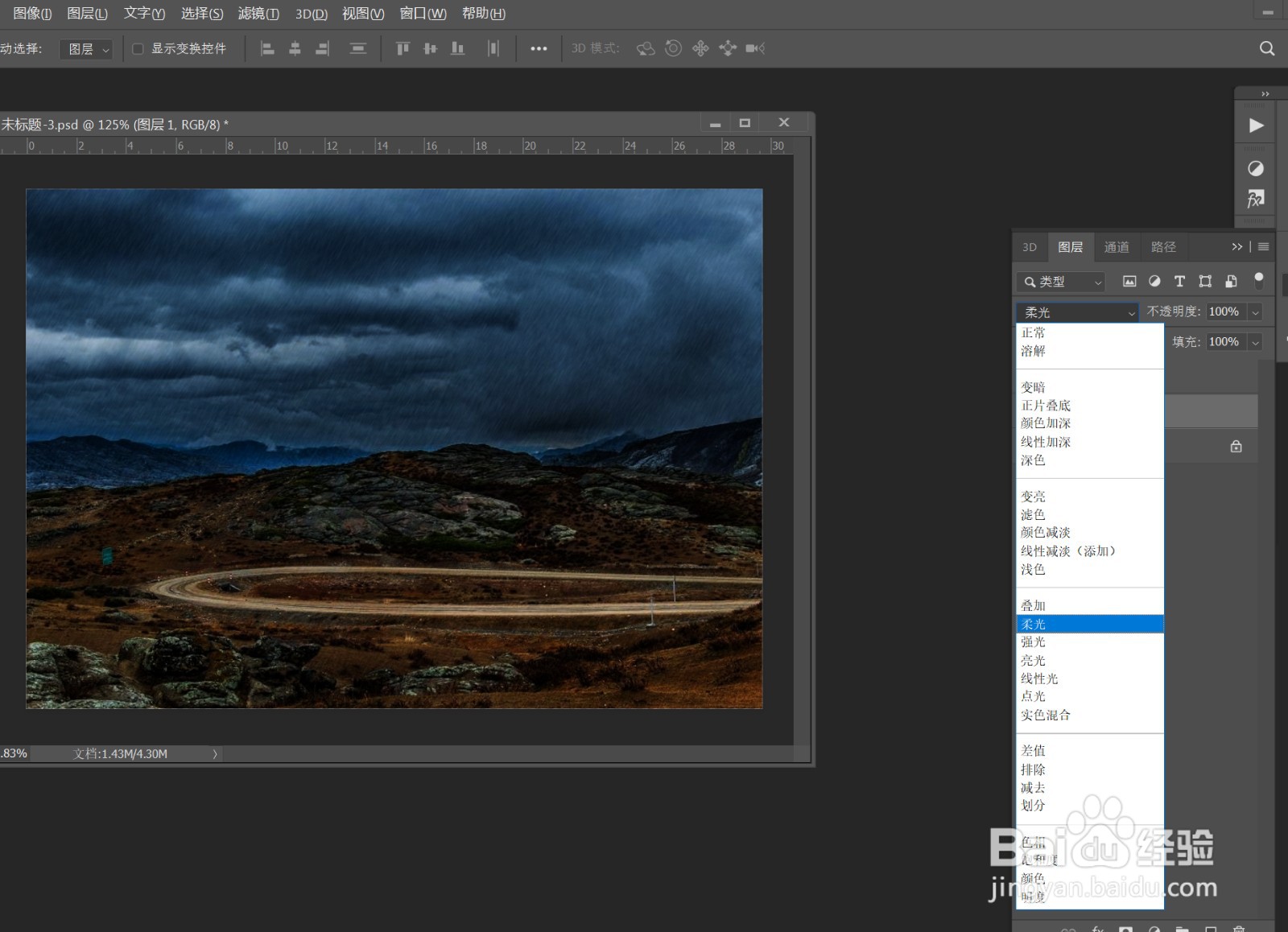Click the 不透明度 opacity value field
Viewport: 1288px width, 932px height.
pos(1226,312)
